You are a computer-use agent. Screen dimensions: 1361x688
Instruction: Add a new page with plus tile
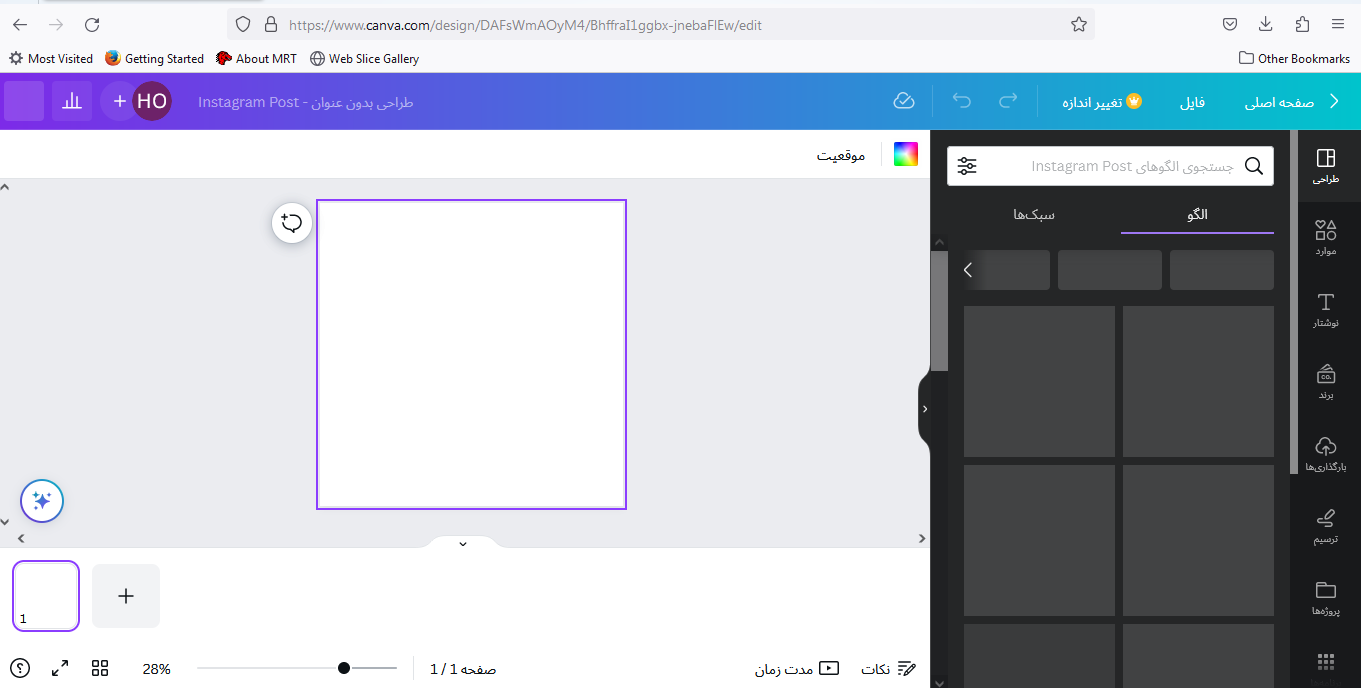point(126,596)
